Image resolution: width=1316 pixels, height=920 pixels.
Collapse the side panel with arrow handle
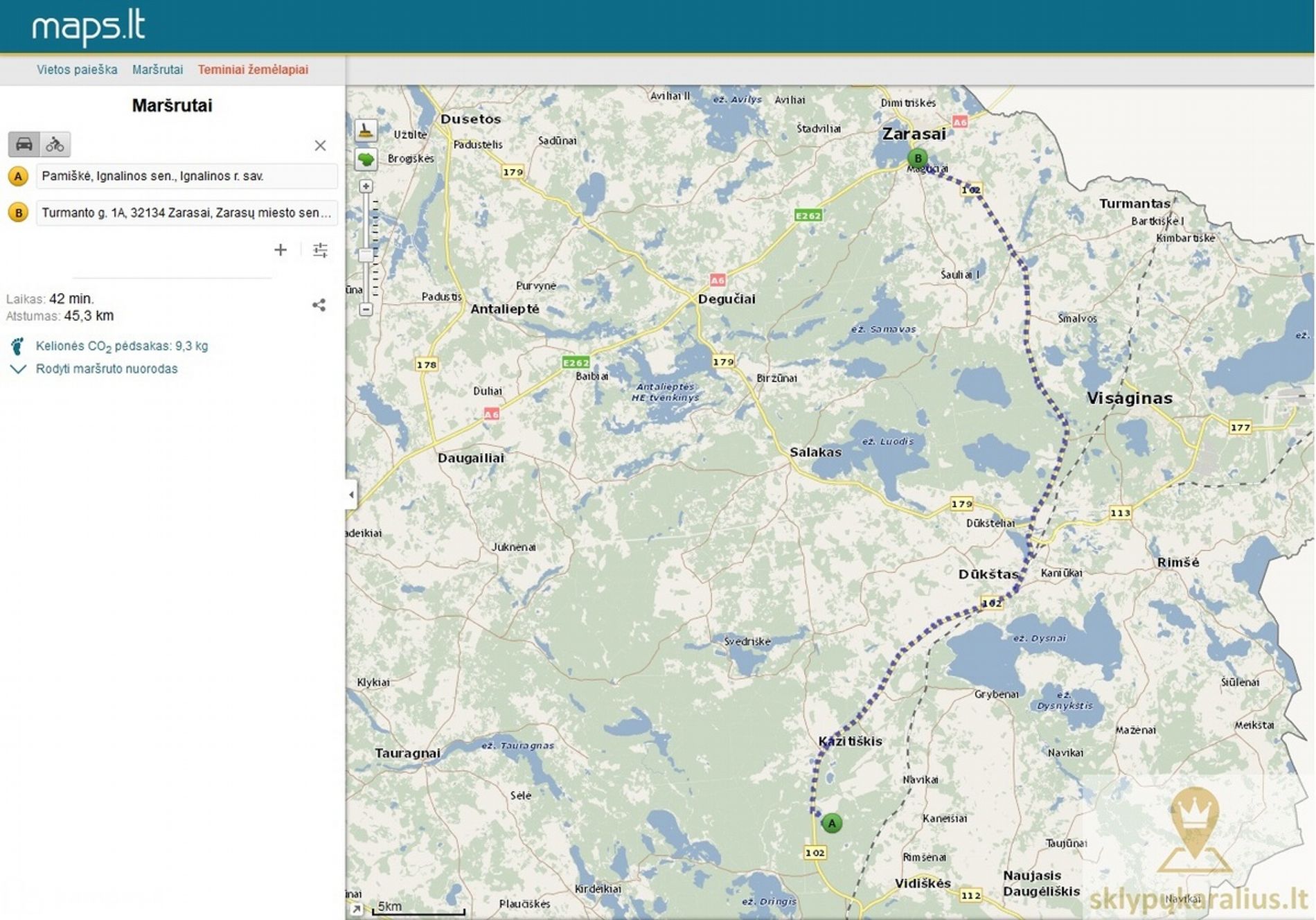coord(352,495)
